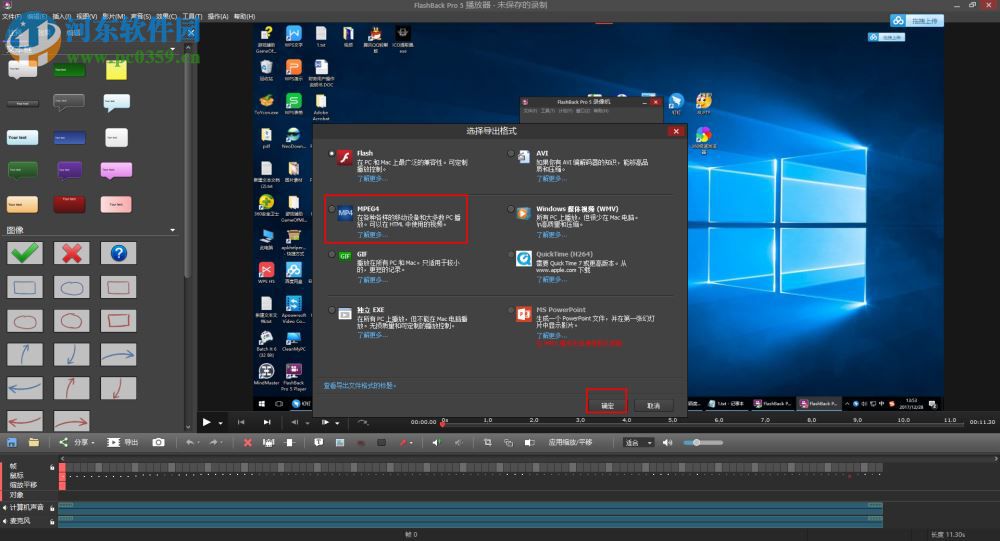1000x541 pixels.
Task: Select the yellow sticky note shape
Action: click(x=117, y=70)
